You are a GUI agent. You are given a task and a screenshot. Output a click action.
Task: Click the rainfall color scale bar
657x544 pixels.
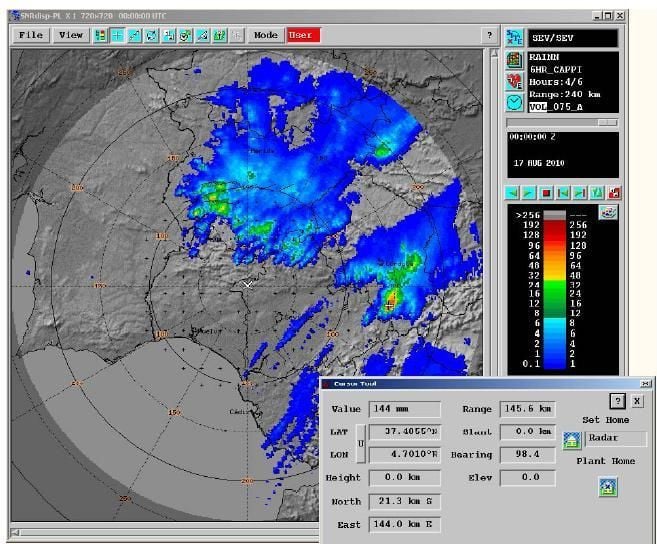point(555,290)
